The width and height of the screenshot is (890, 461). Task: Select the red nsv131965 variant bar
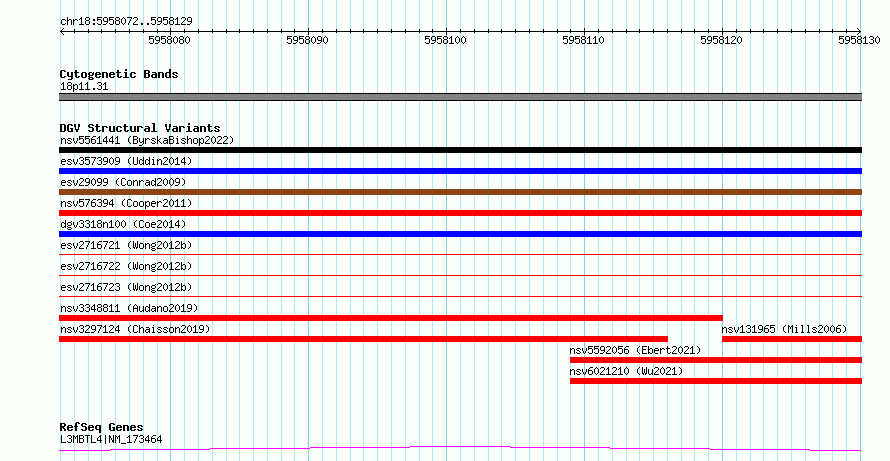click(x=792, y=339)
